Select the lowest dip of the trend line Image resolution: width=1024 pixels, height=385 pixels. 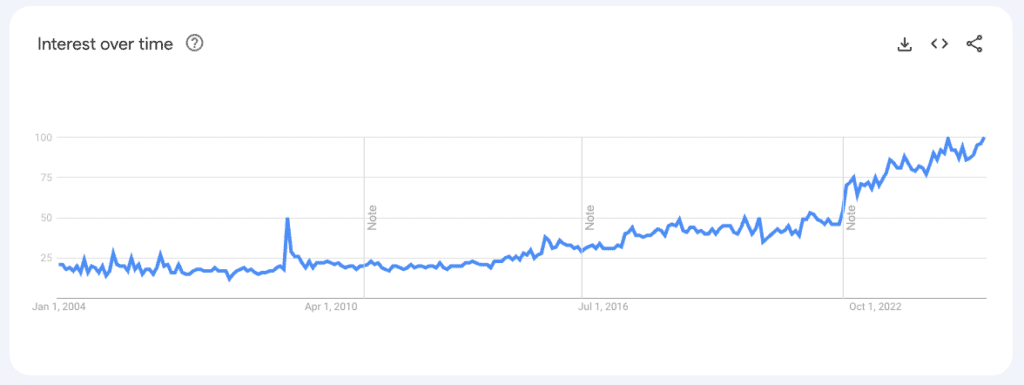(229, 279)
